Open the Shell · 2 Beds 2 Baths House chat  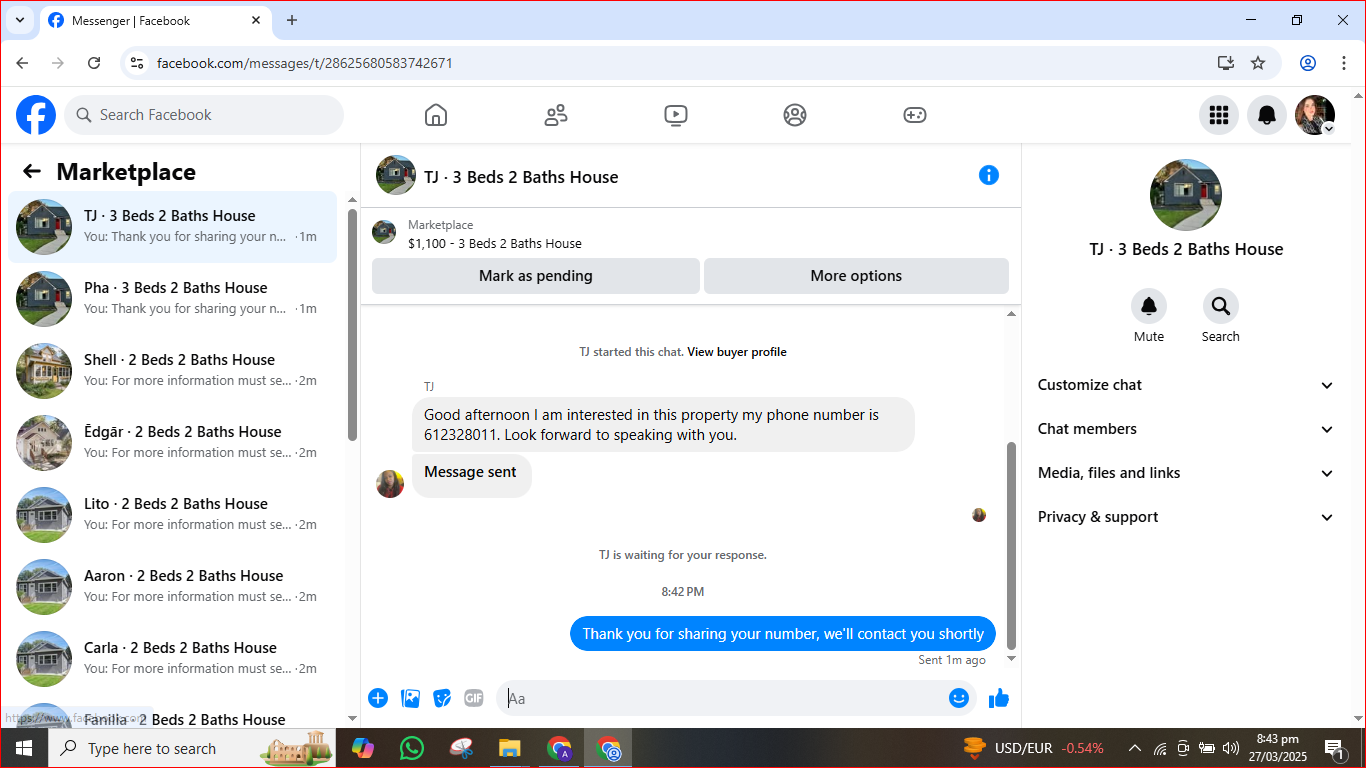173,371
